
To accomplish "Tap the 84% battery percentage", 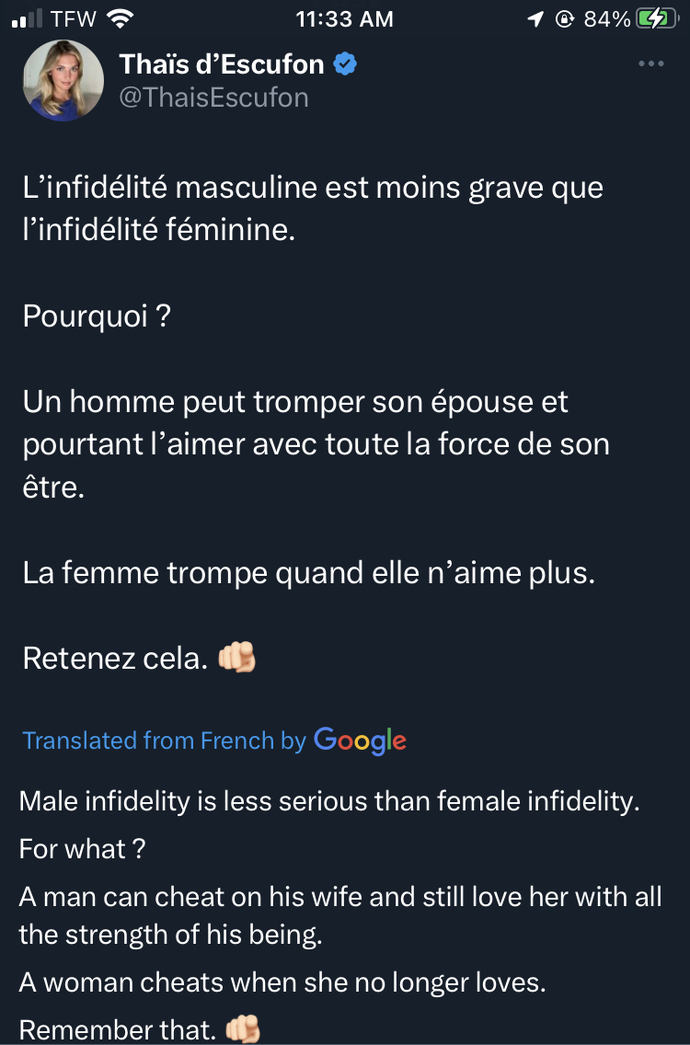I will point(607,19).
